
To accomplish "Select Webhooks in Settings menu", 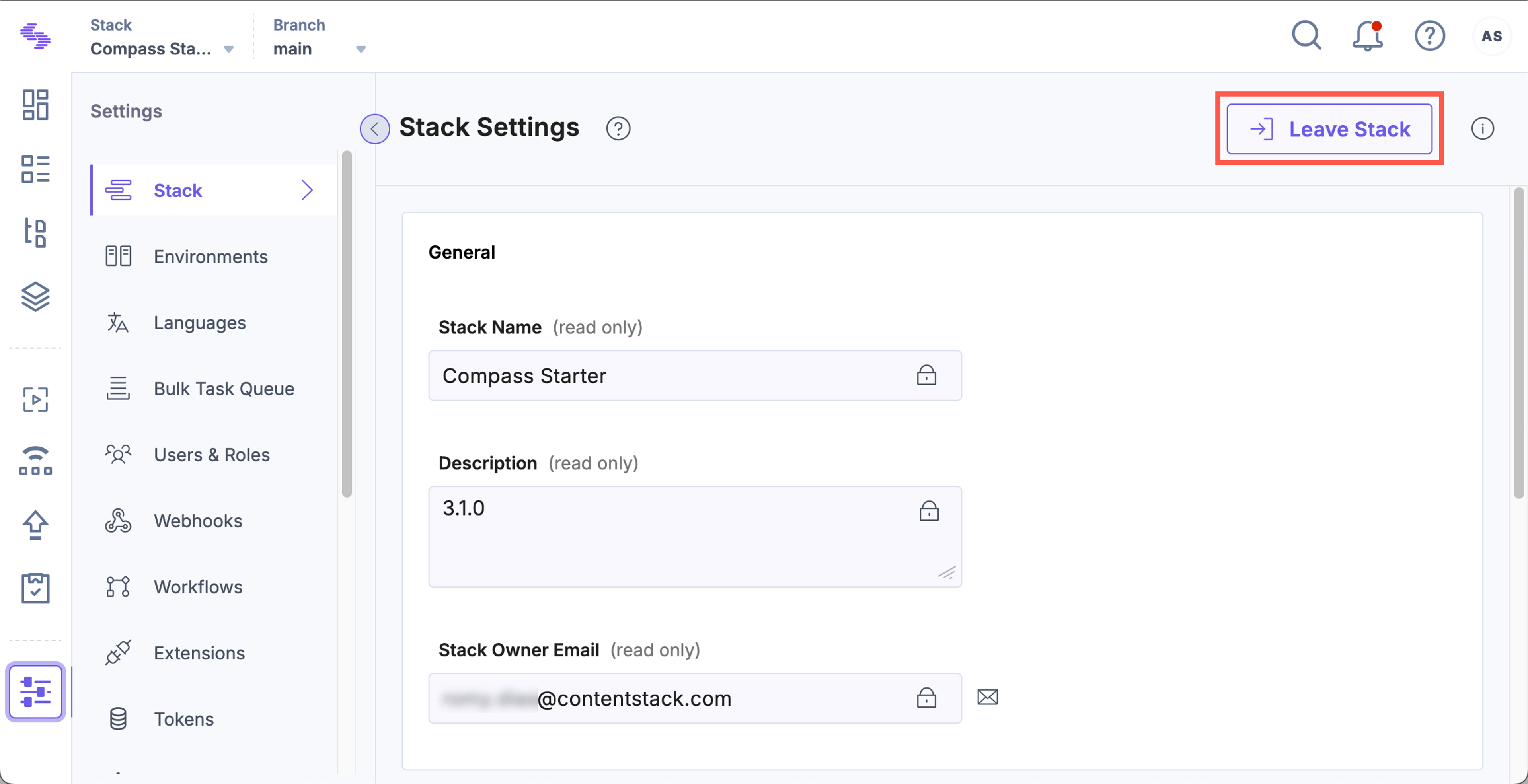I will tap(214, 521).
